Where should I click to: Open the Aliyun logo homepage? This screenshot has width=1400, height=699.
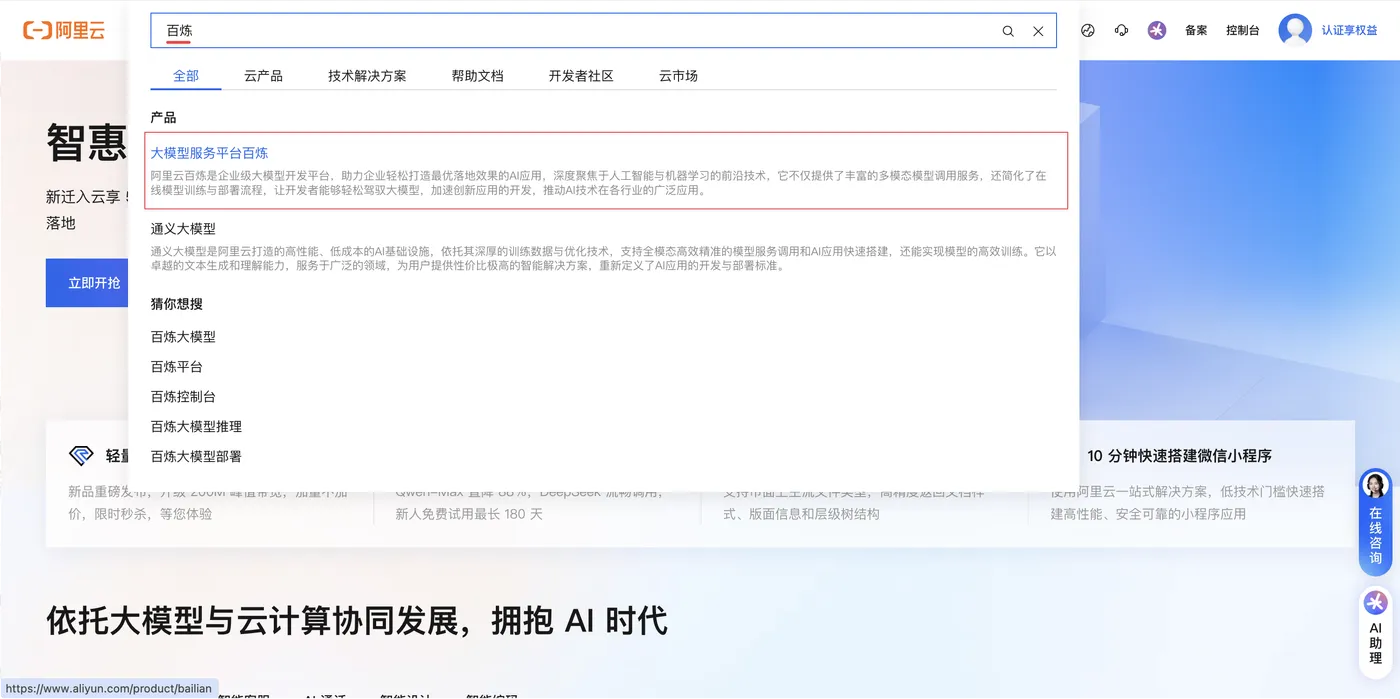pos(64,30)
